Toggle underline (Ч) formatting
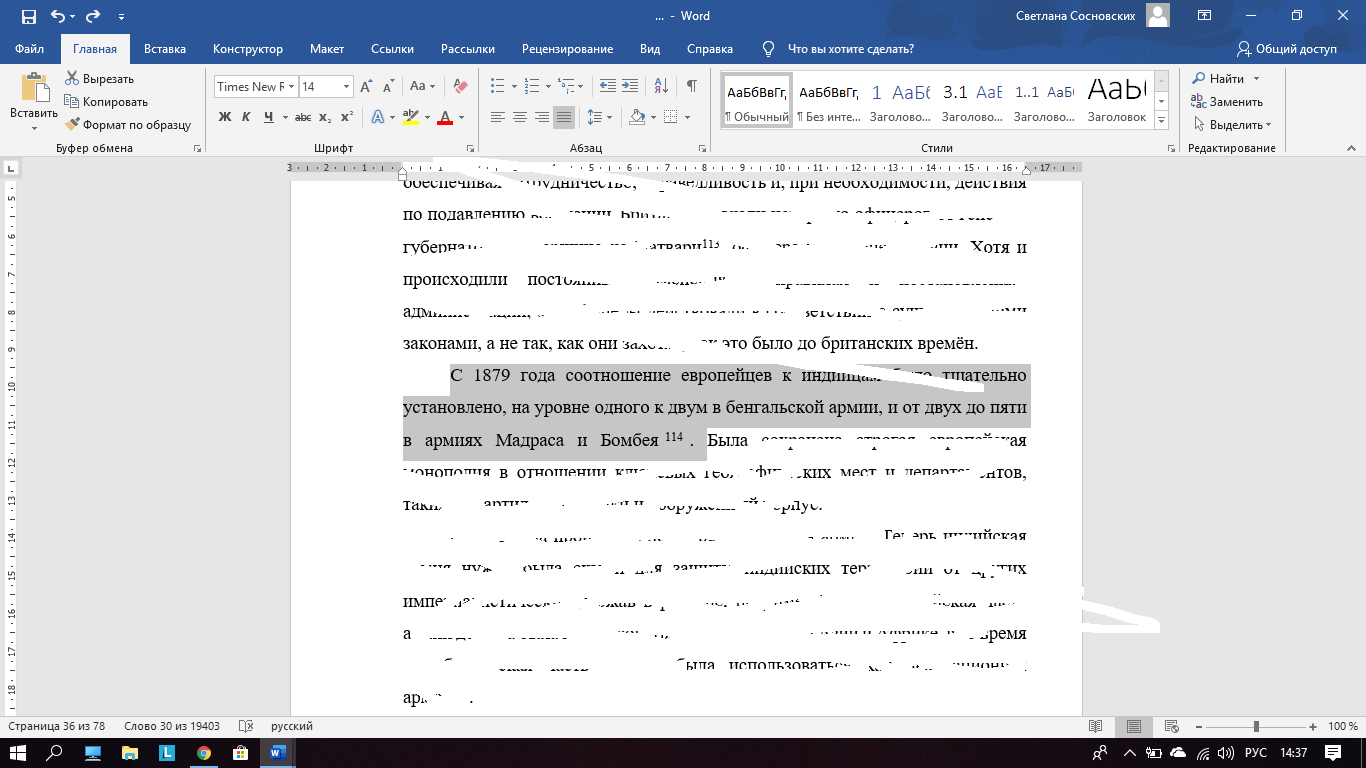 pos(269,117)
